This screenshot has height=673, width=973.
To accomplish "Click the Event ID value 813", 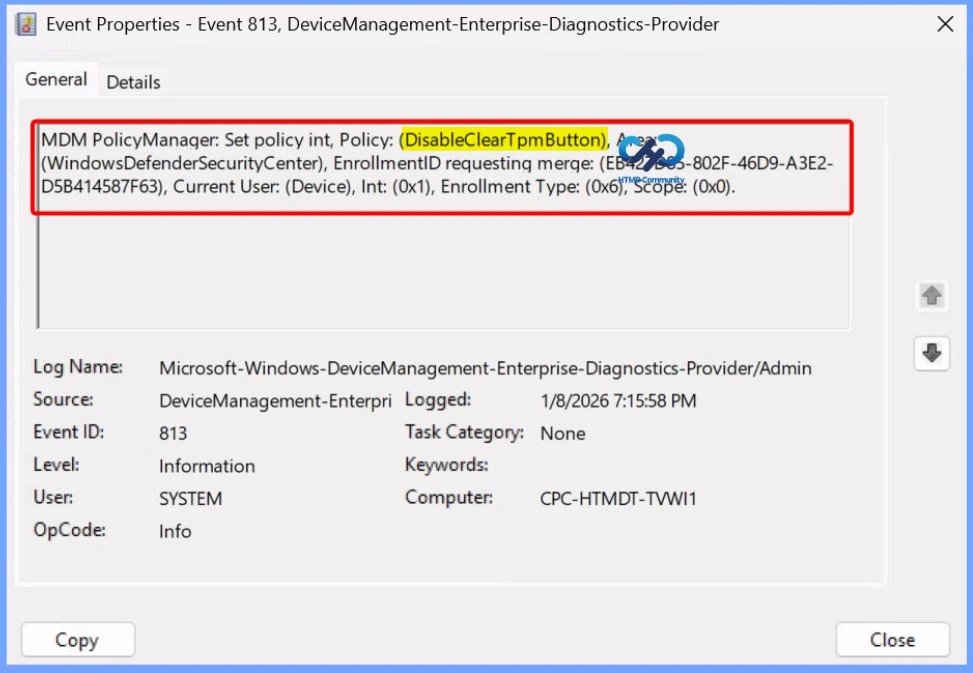I will pyautogui.click(x=171, y=432).
